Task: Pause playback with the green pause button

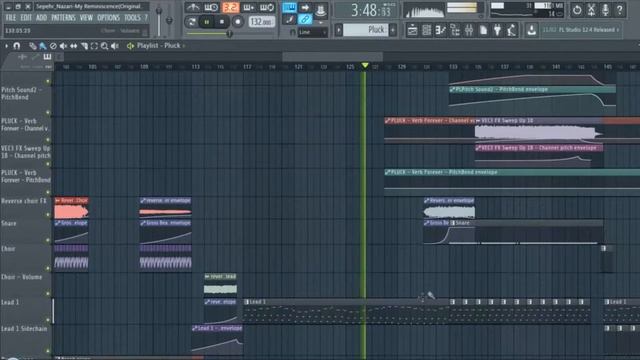Action: (x=207, y=22)
